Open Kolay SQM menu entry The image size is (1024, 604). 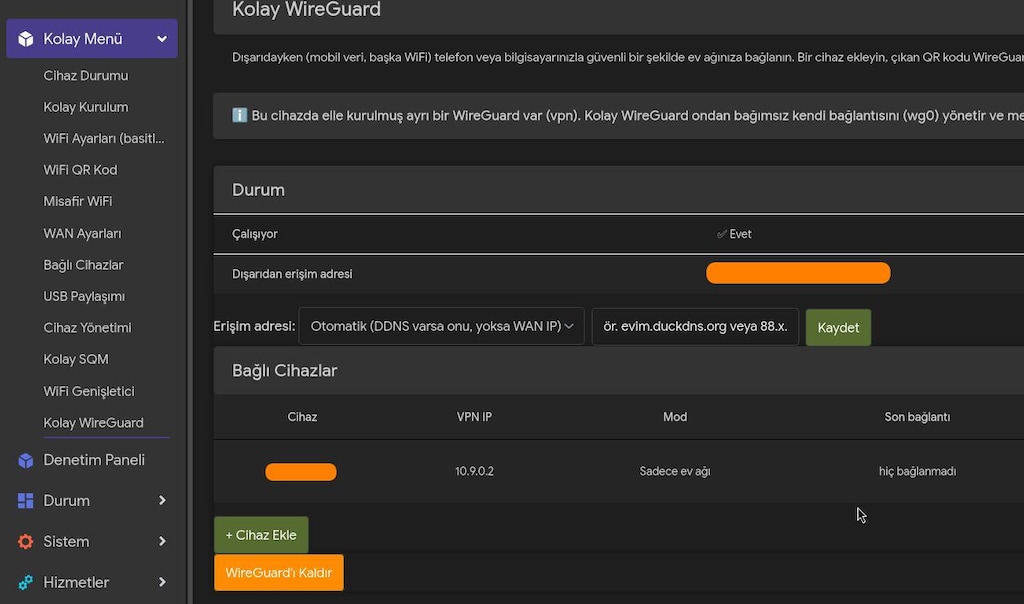point(76,359)
